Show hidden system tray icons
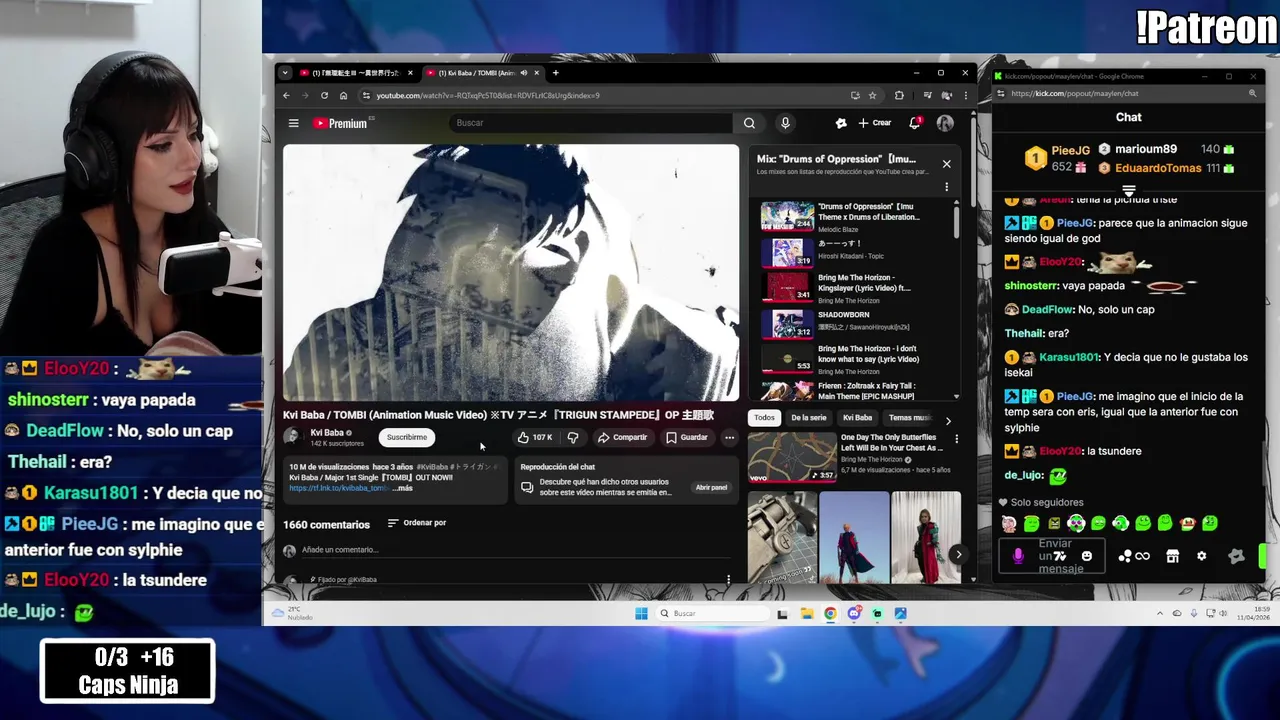This screenshot has height=720, width=1280. point(1160,613)
